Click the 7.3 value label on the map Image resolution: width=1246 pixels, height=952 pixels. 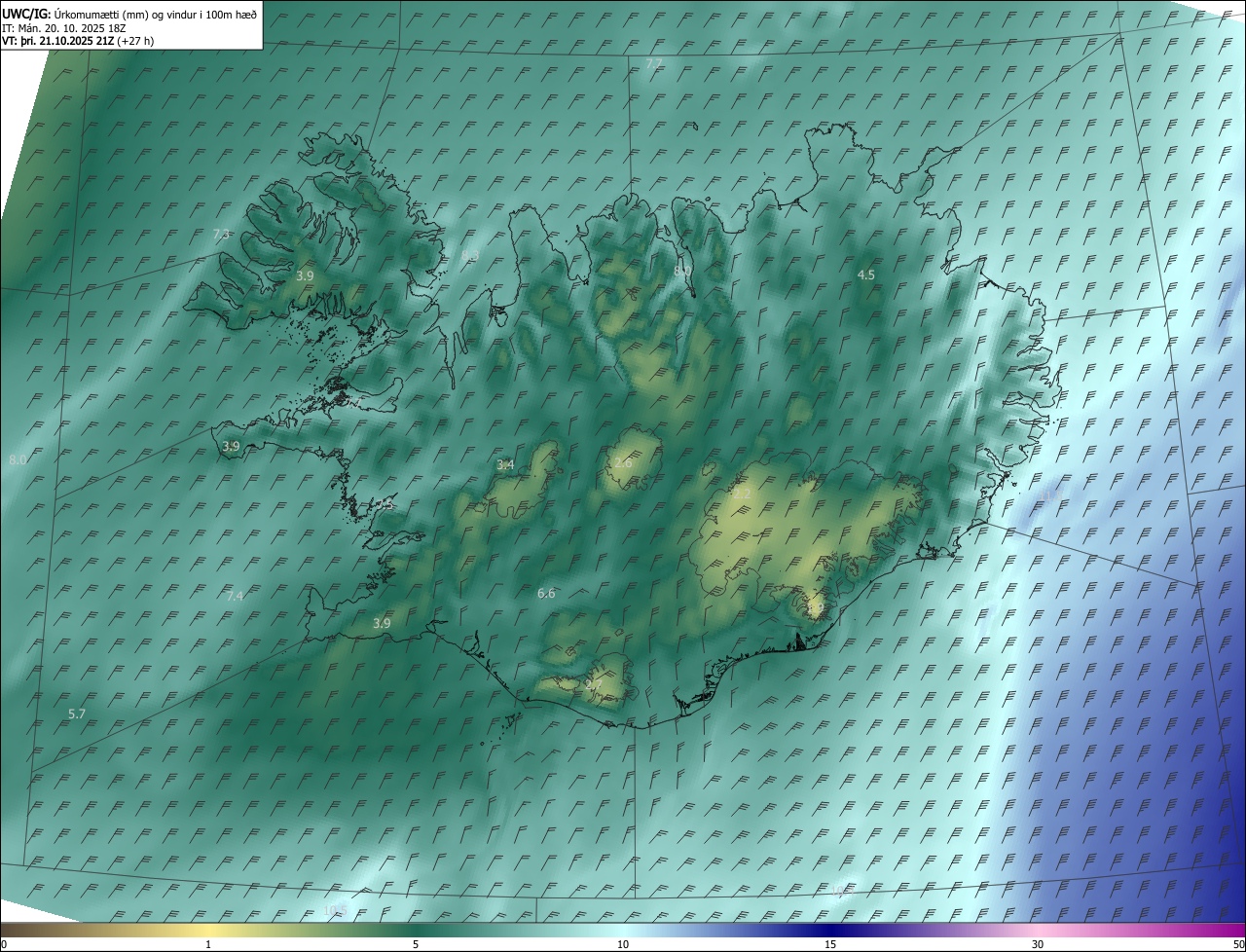click(x=221, y=234)
